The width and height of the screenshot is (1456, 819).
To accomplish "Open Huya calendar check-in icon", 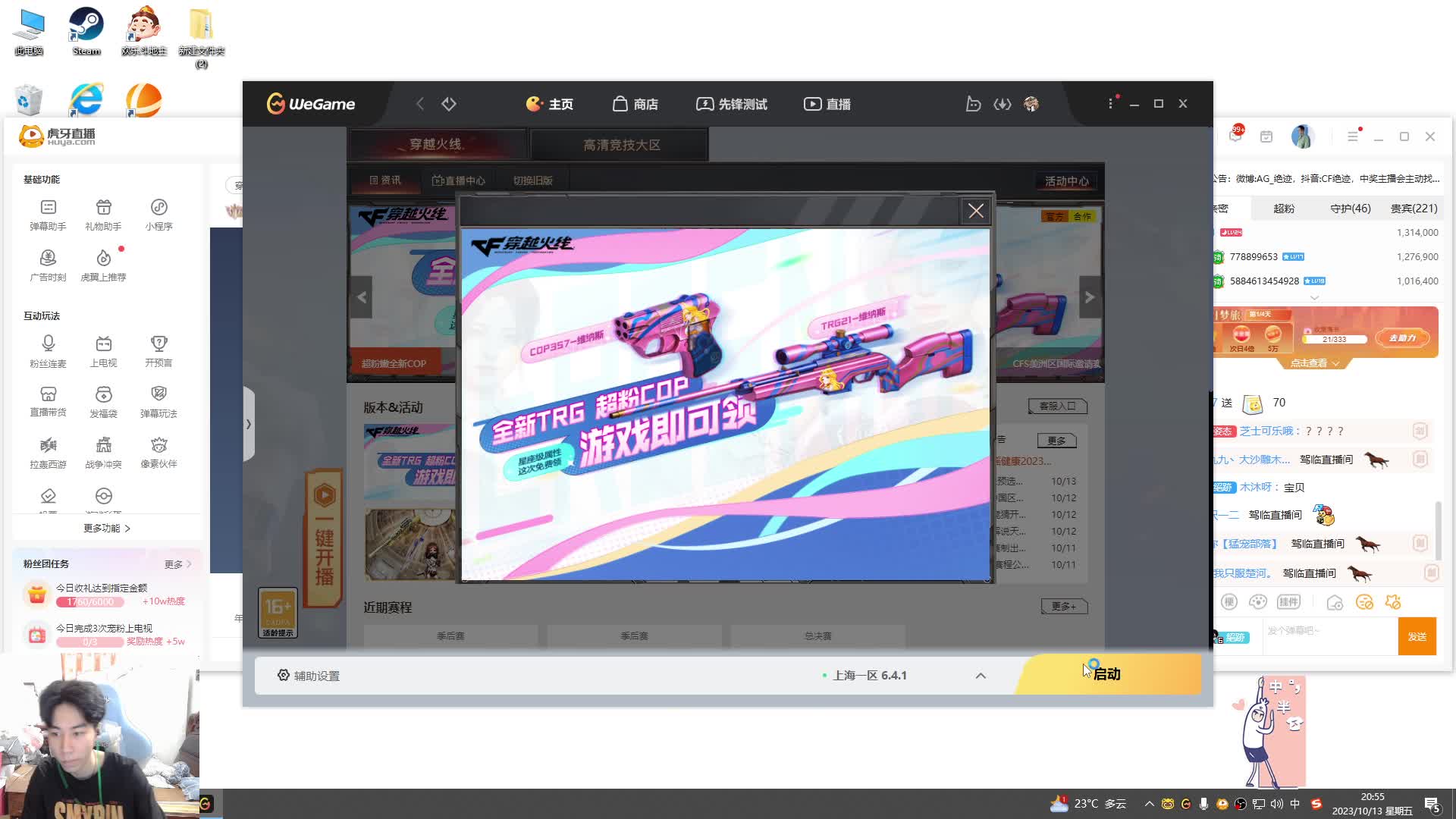I will point(1266,136).
